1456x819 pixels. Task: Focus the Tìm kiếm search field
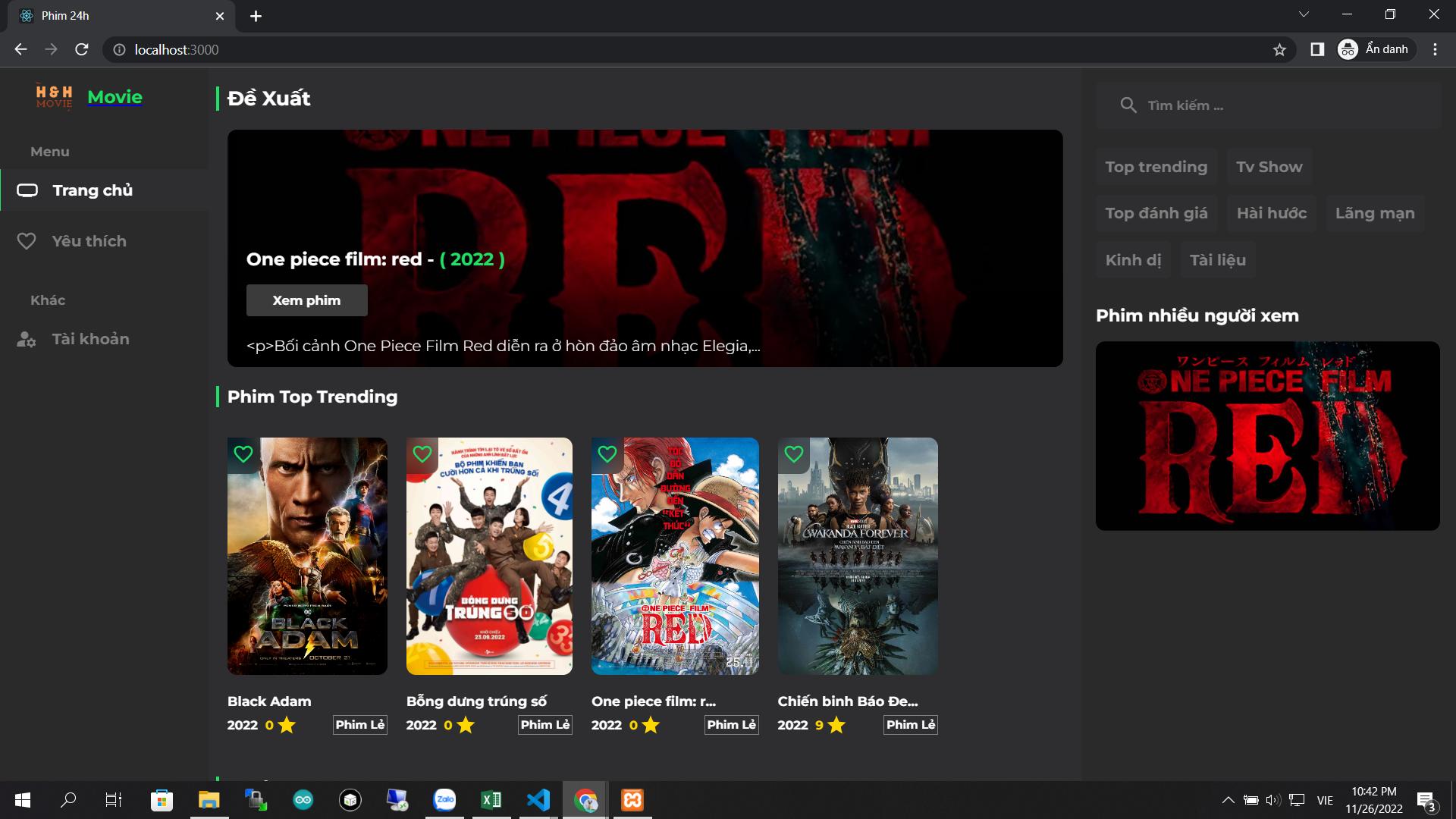(x=1268, y=105)
